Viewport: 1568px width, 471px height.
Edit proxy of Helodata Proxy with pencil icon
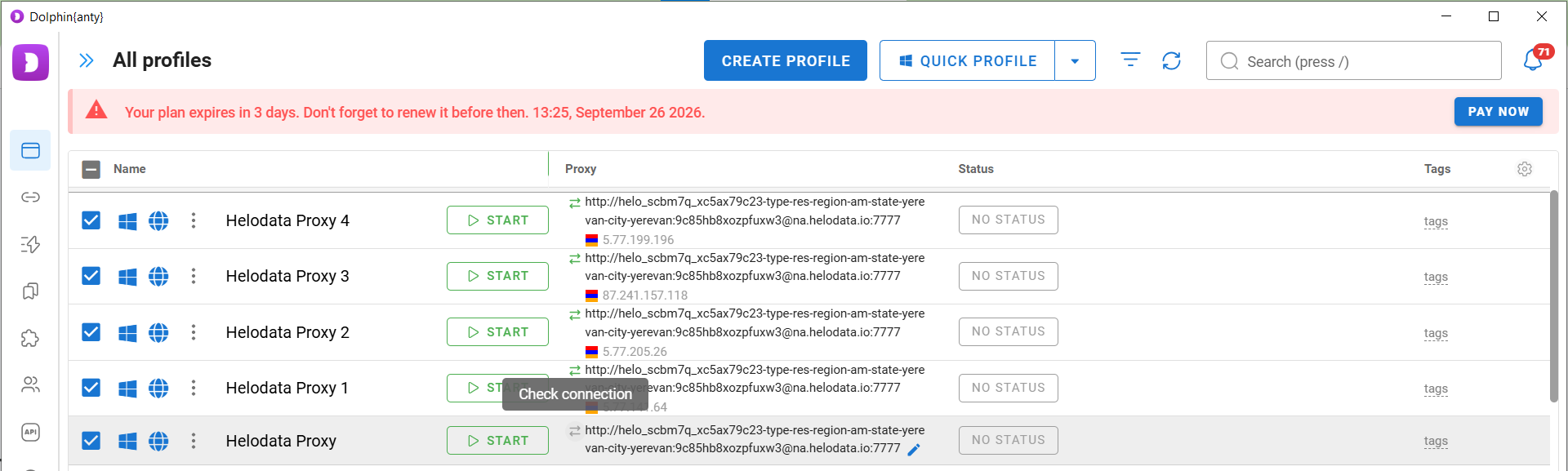[914, 449]
